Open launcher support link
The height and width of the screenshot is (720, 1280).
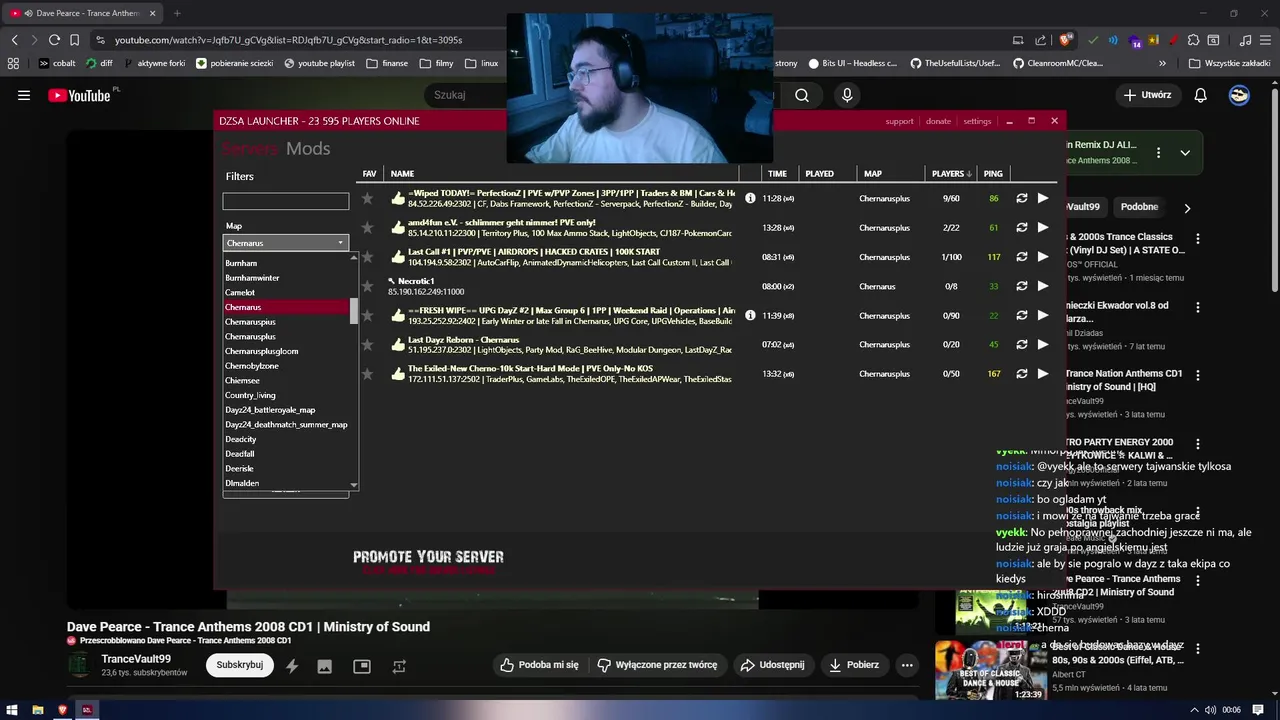(899, 121)
